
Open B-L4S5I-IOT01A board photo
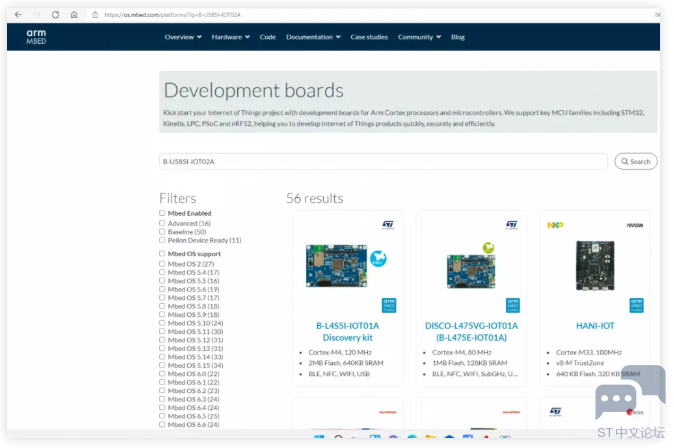[x=336, y=266]
